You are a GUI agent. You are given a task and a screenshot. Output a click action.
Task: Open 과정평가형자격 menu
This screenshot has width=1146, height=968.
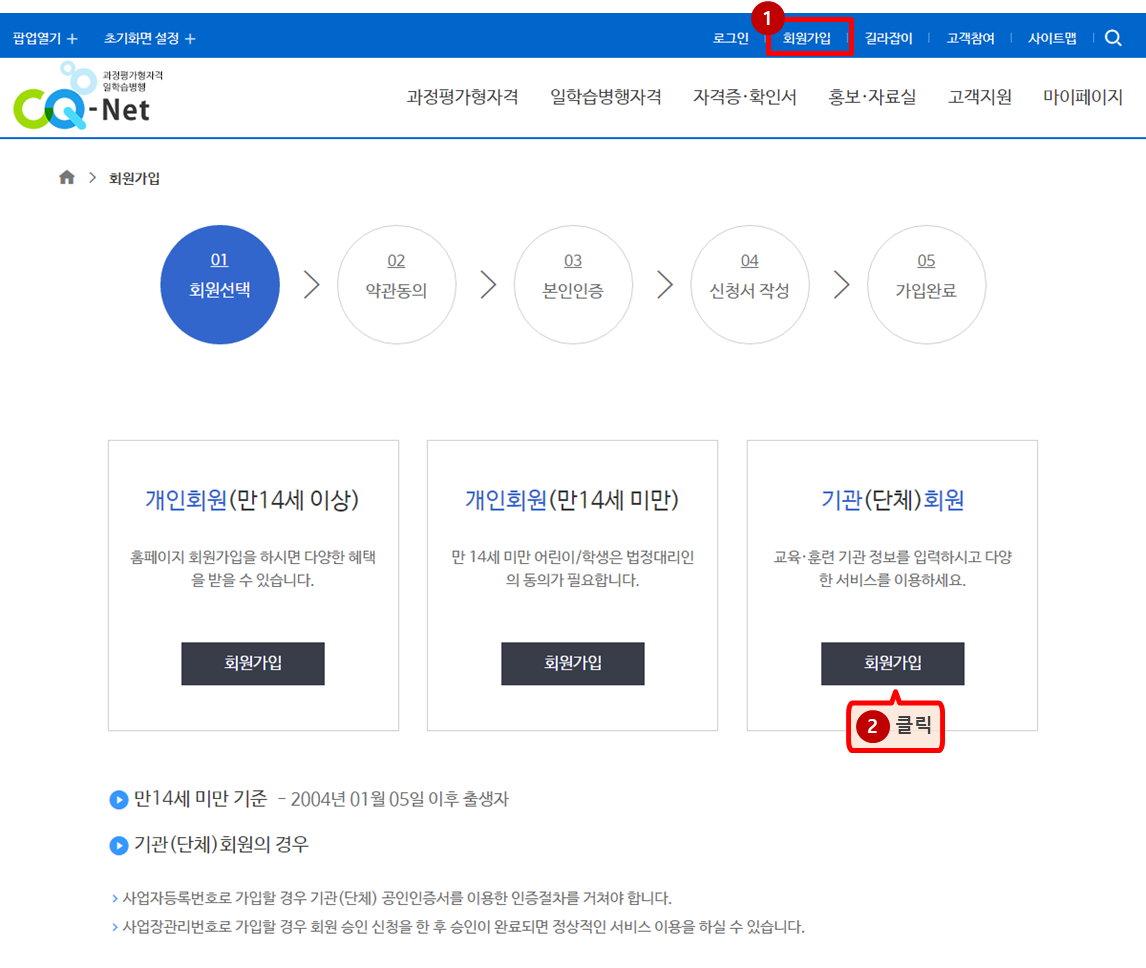click(462, 97)
